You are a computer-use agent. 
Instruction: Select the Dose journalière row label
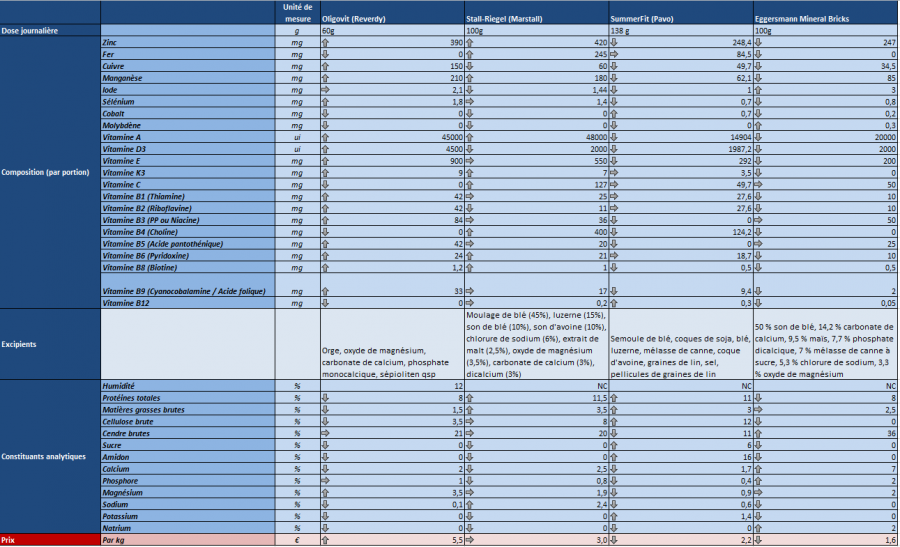point(50,31)
